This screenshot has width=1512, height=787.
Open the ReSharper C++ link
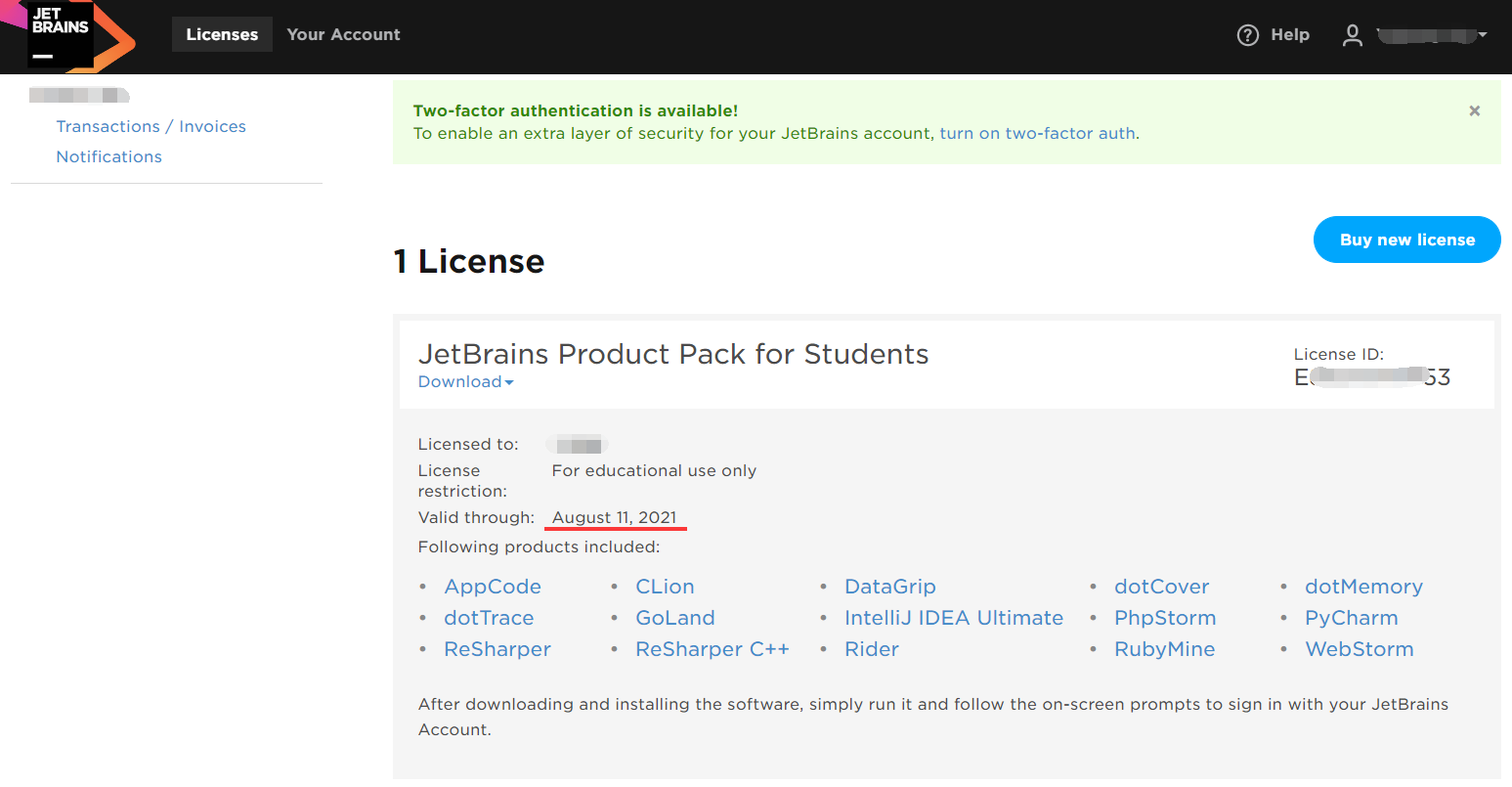[713, 649]
